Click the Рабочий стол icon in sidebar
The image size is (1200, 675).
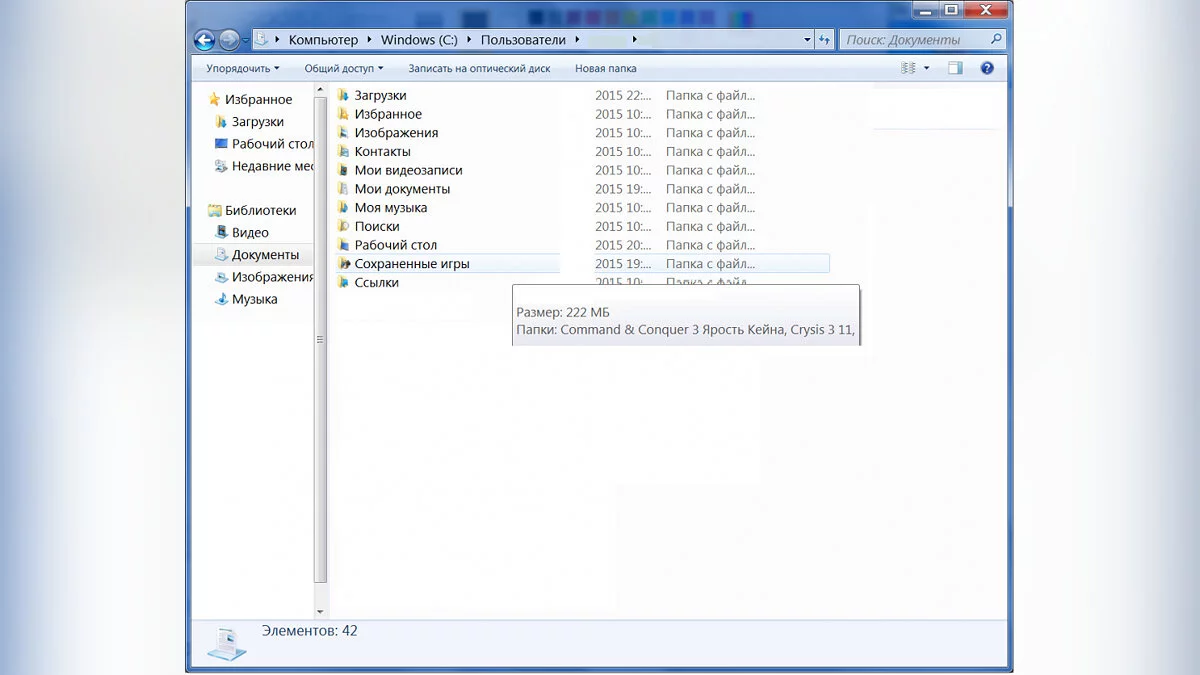pyautogui.click(x=221, y=144)
